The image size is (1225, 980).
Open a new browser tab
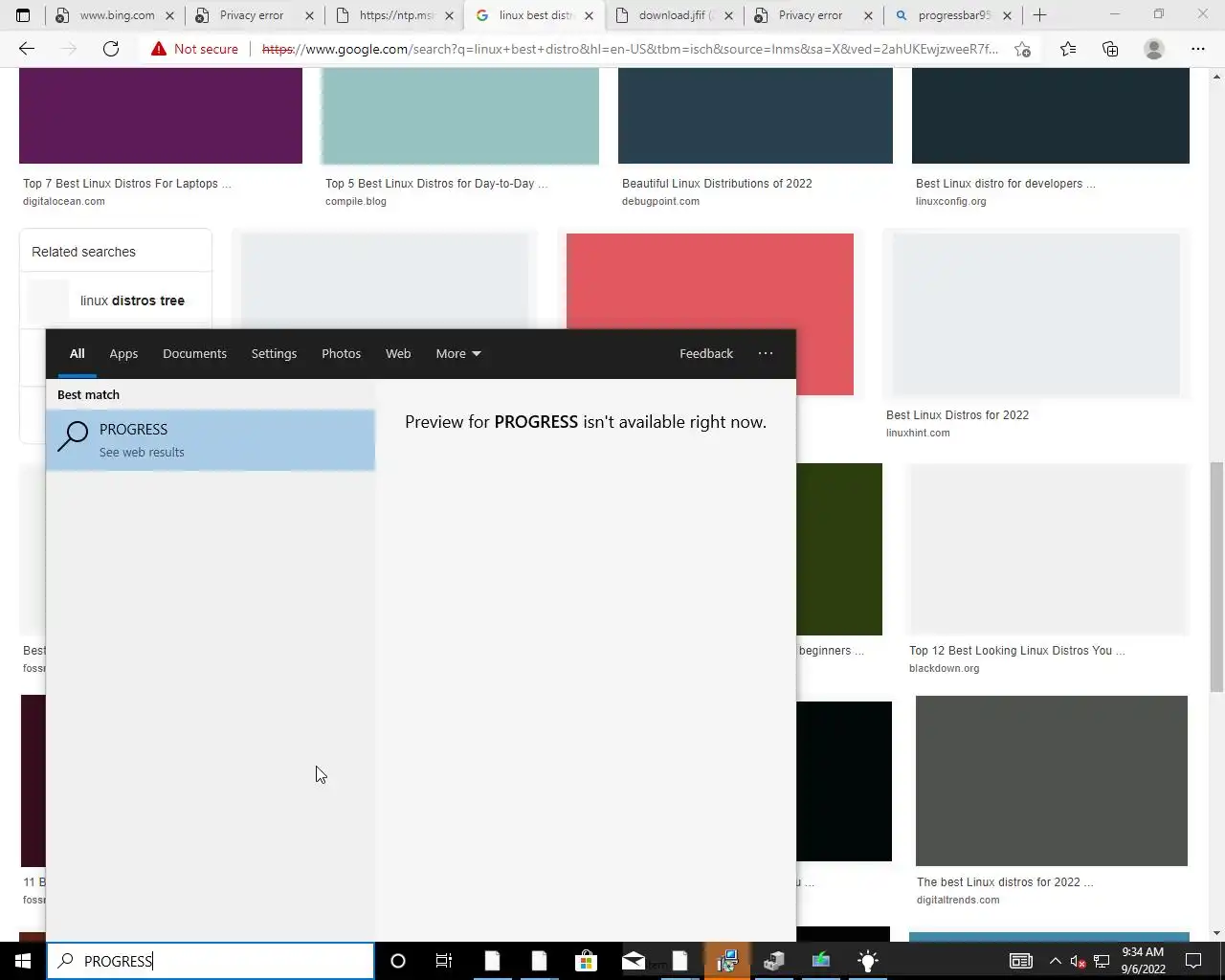pos(1040,15)
